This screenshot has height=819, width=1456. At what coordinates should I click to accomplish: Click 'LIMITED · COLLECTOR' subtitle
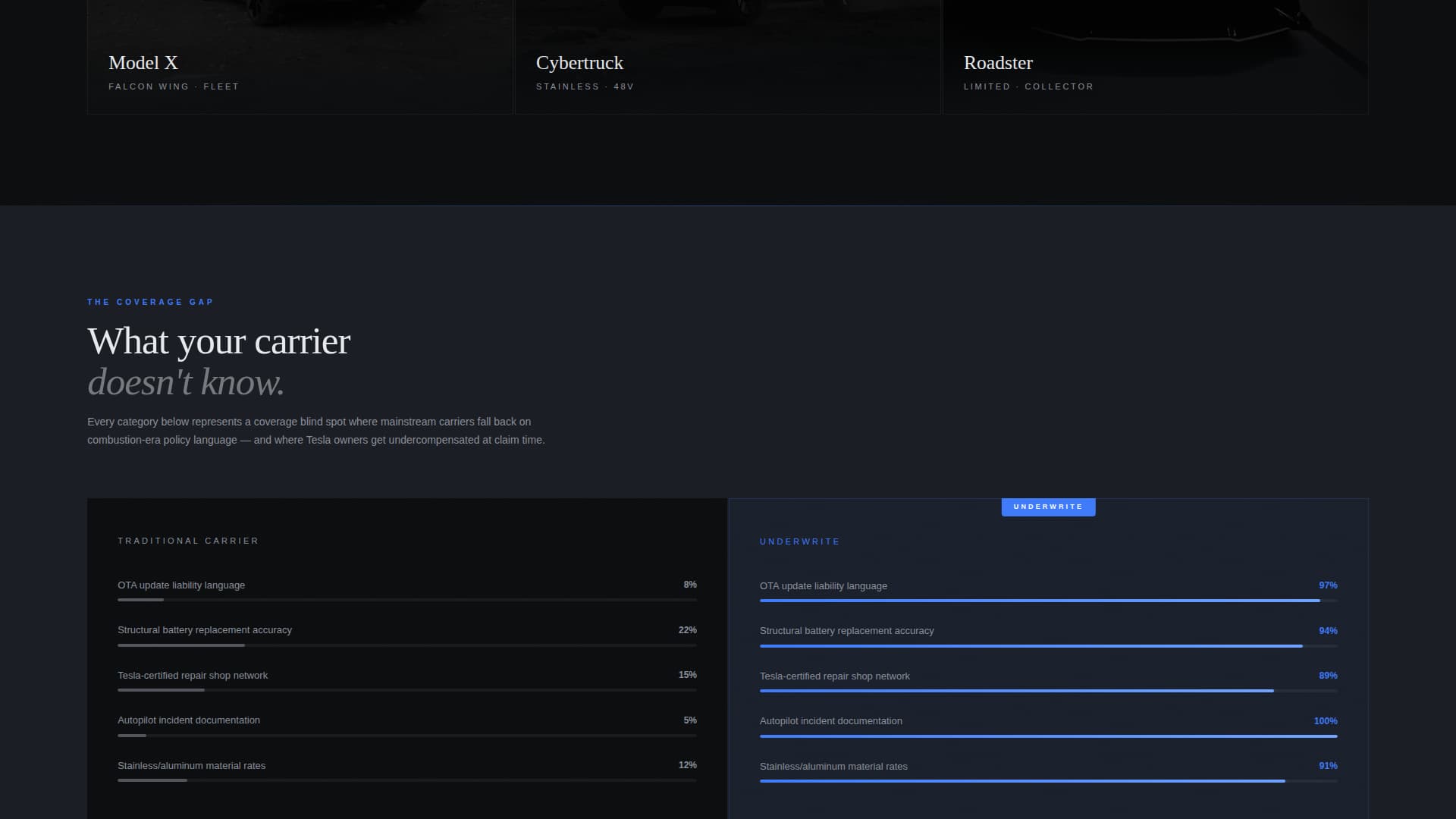pyautogui.click(x=1028, y=86)
